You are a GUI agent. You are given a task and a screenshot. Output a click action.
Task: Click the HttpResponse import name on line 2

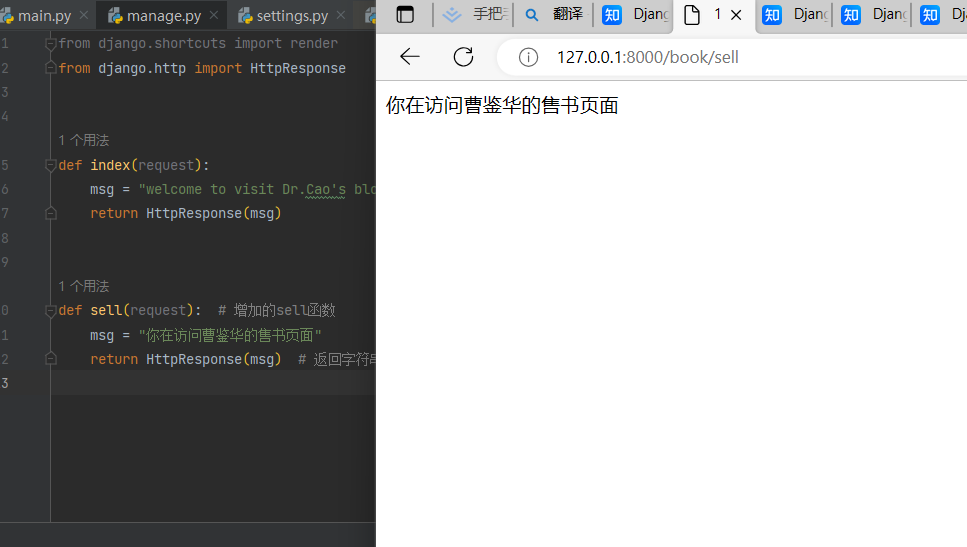(298, 68)
